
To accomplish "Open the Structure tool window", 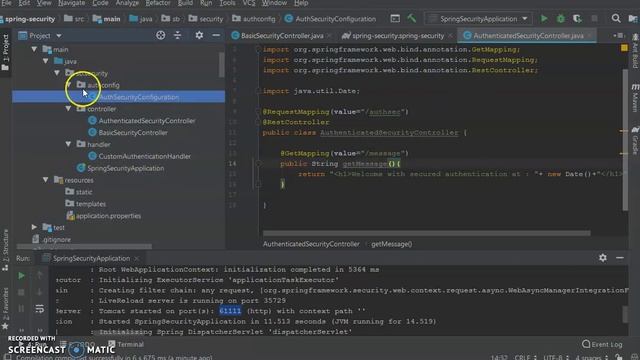I will 5,249.
